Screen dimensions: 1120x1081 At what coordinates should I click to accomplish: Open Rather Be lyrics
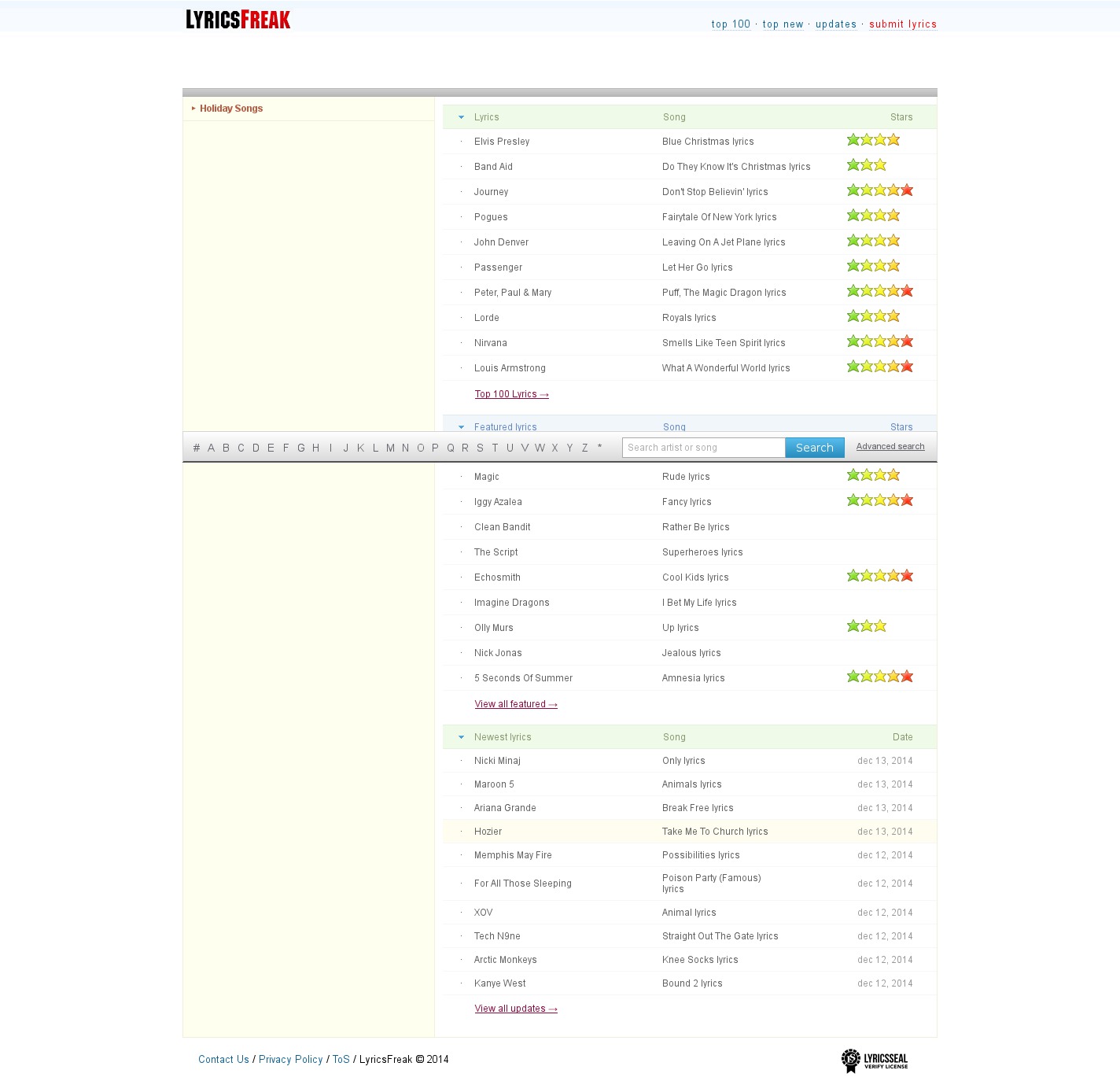(x=696, y=527)
